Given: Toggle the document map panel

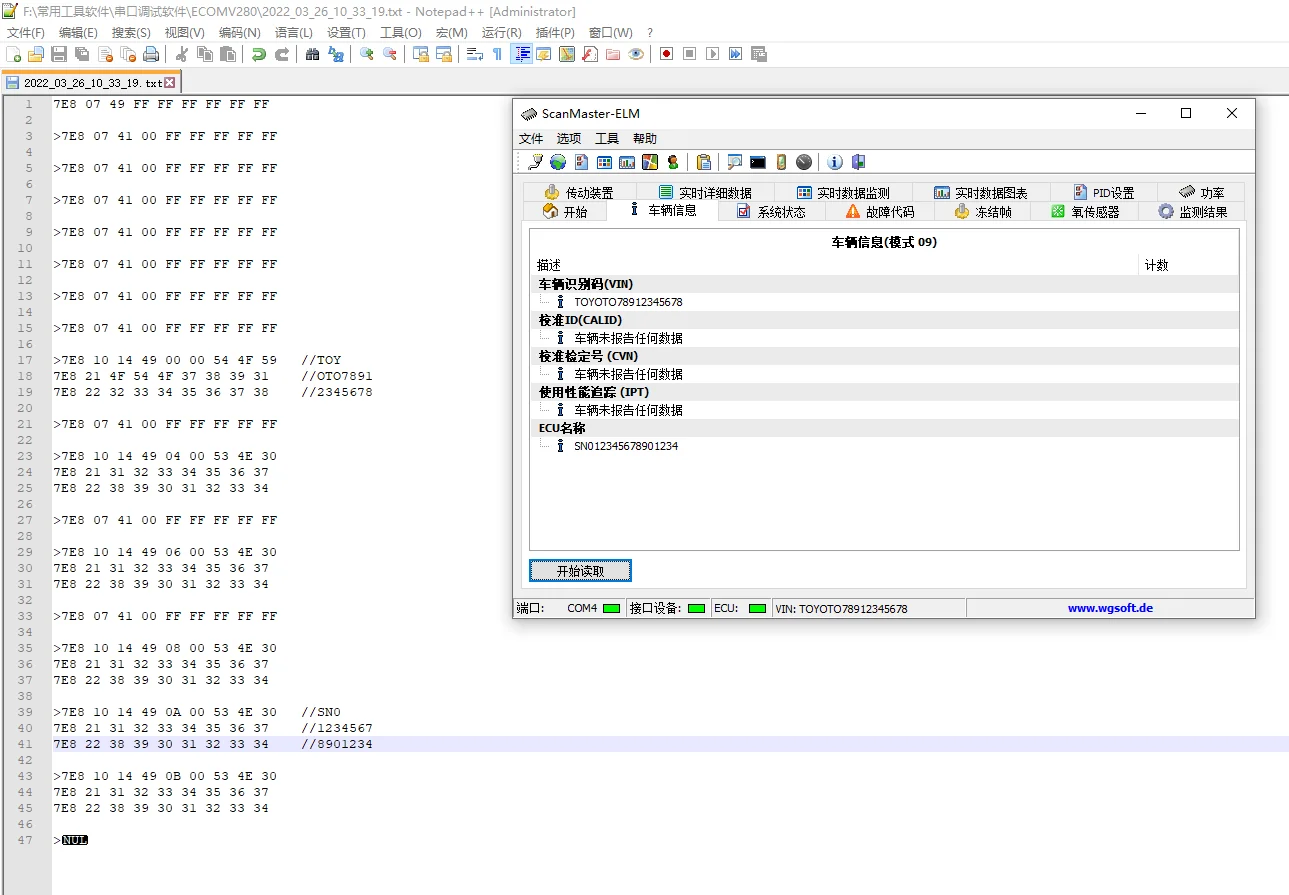Looking at the screenshot, I should (x=566, y=54).
